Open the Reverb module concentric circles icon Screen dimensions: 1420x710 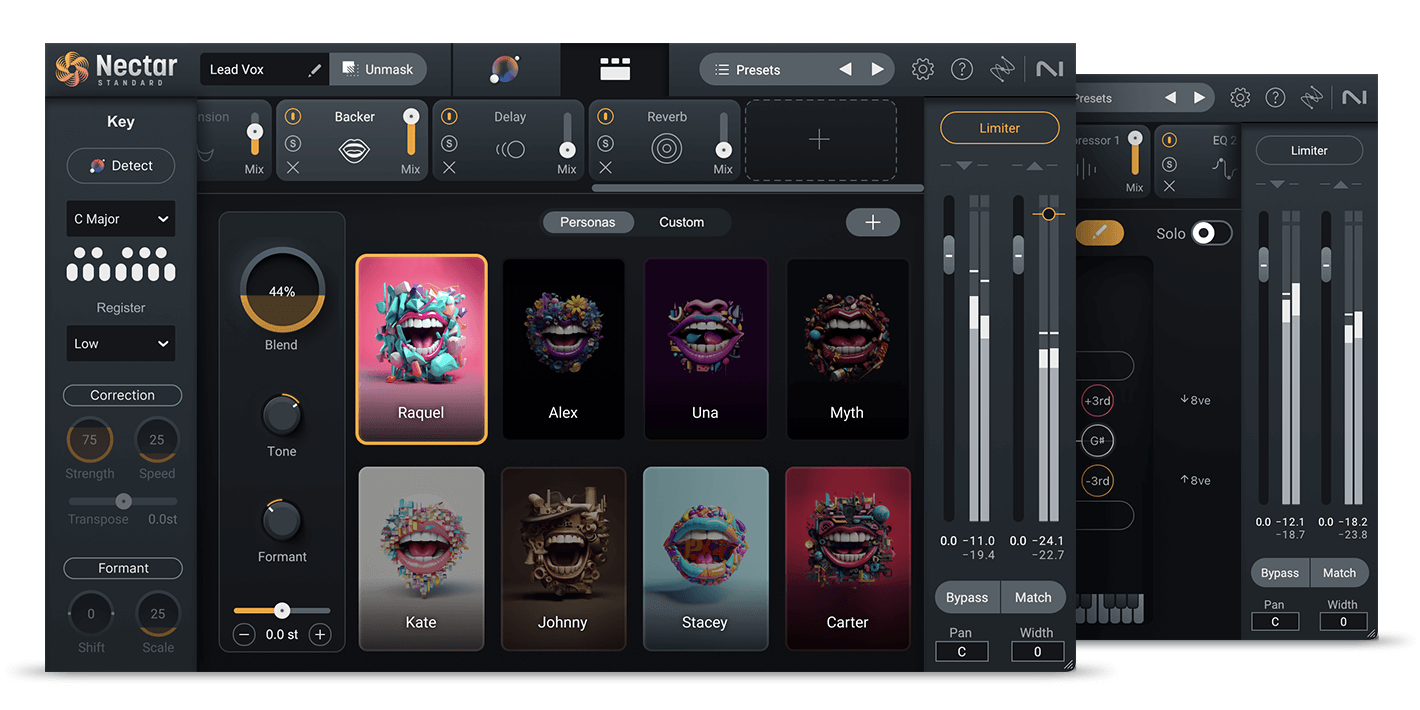(x=667, y=150)
